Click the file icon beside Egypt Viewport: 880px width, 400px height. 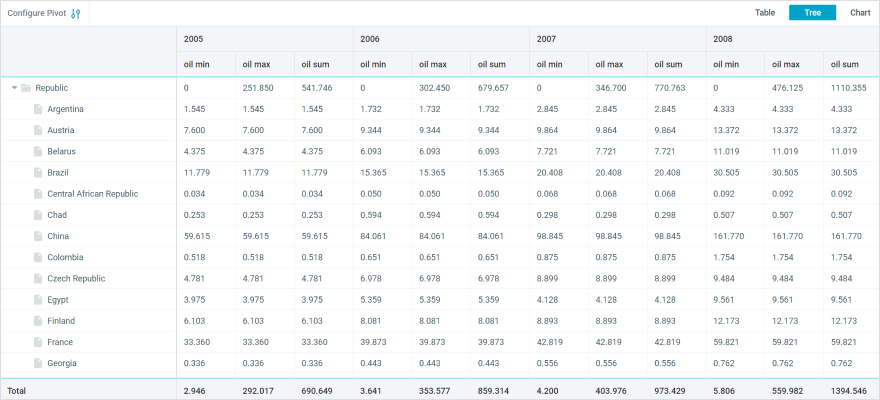coord(39,300)
